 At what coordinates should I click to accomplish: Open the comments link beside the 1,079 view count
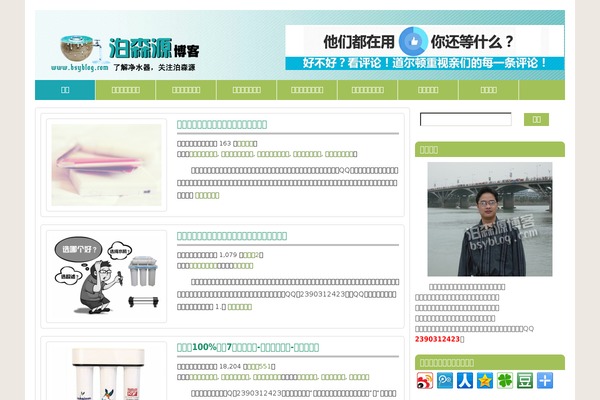point(251,255)
